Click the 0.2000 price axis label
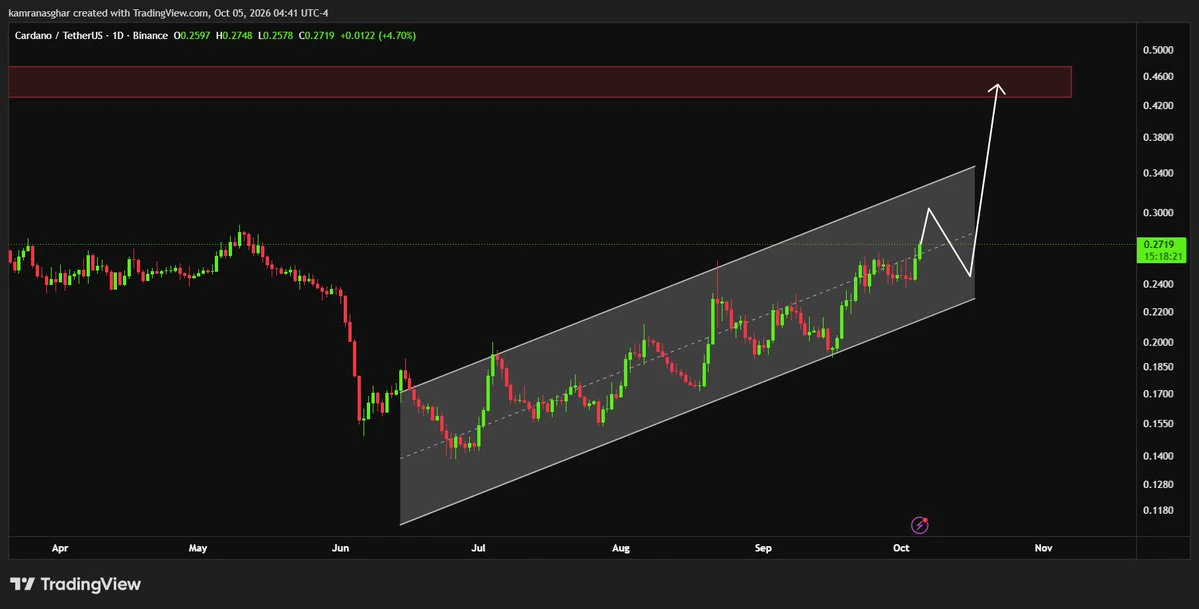 1158,342
